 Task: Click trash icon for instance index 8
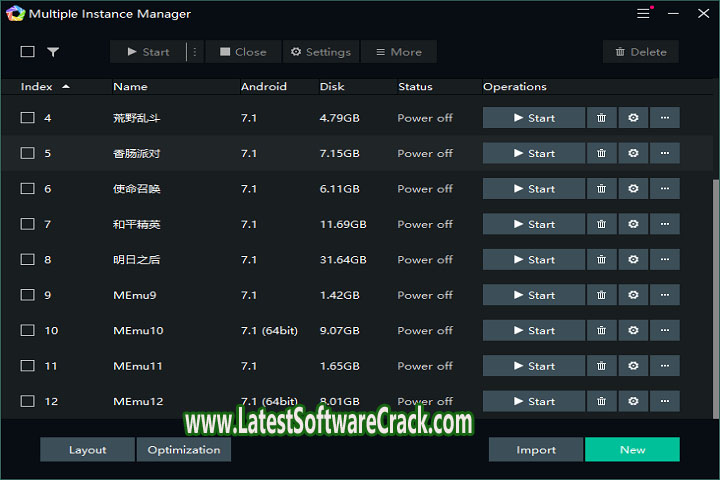[601, 260]
